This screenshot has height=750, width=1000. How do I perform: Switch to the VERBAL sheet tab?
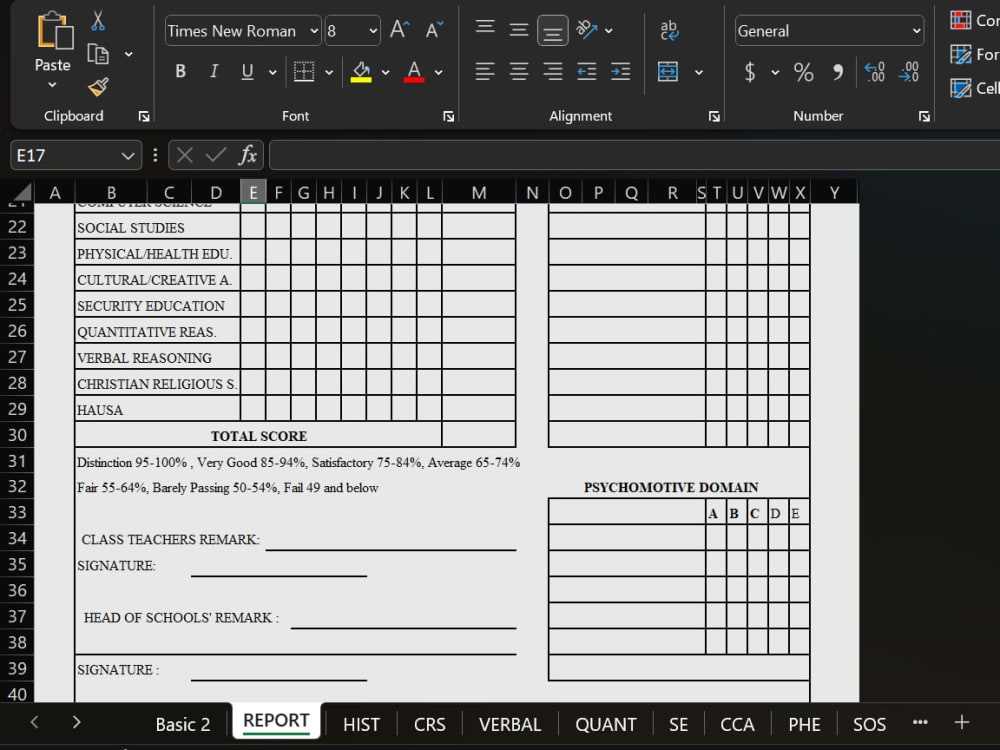pyautogui.click(x=510, y=724)
